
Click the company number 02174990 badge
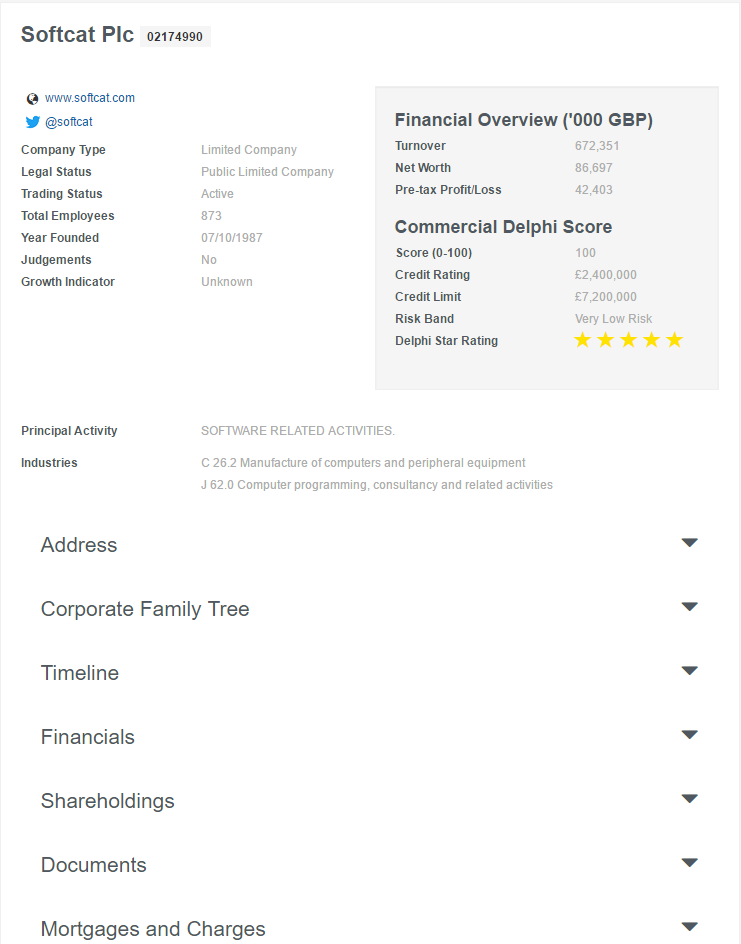pos(175,37)
